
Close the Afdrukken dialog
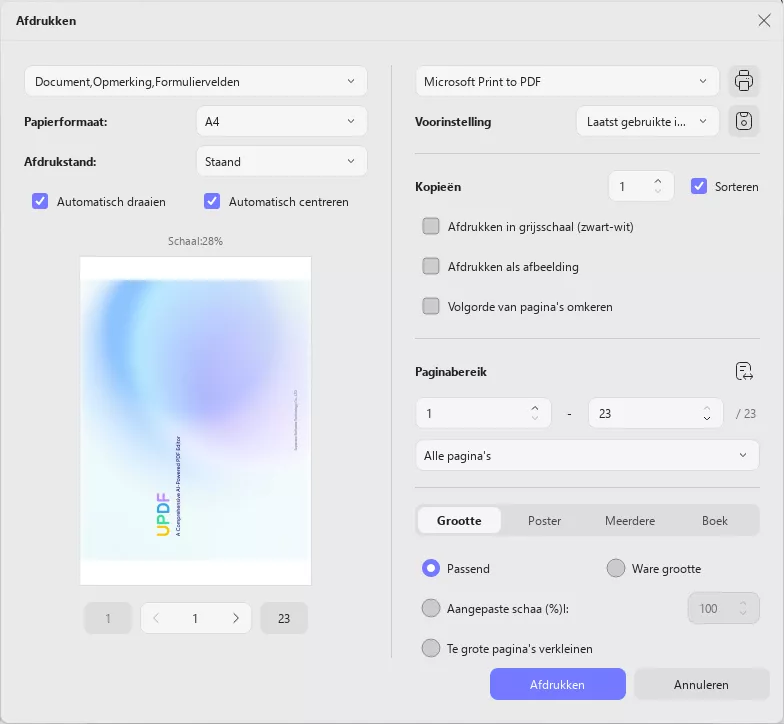764,20
